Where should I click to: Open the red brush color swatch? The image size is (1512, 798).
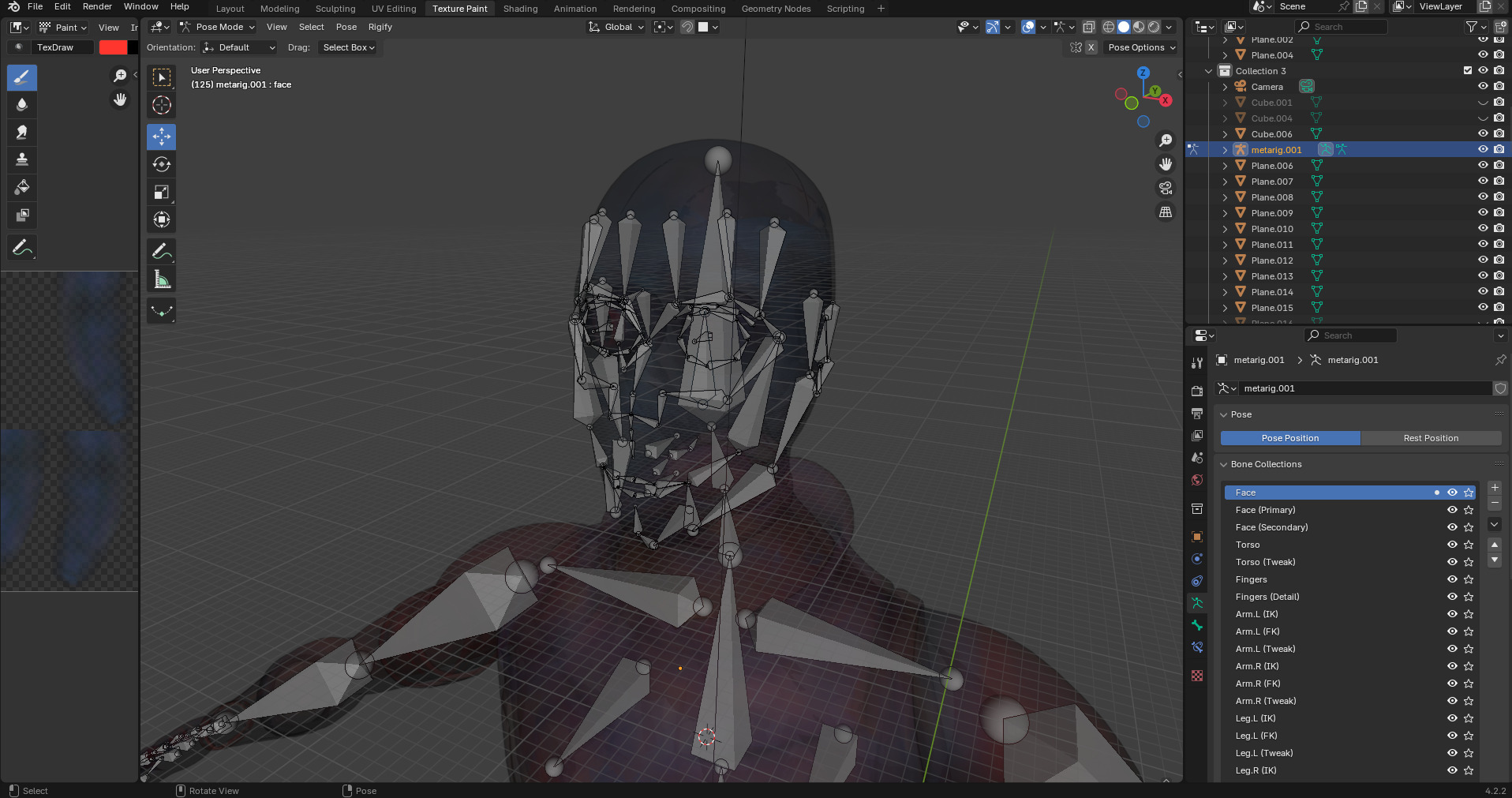coord(113,47)
